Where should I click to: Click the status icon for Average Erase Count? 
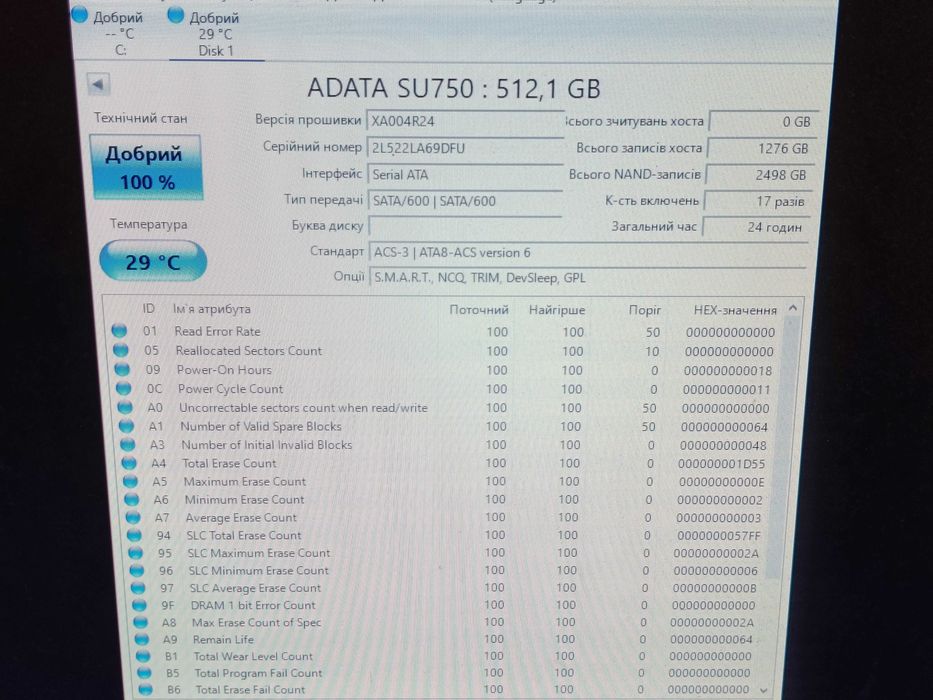click(133, 517)
